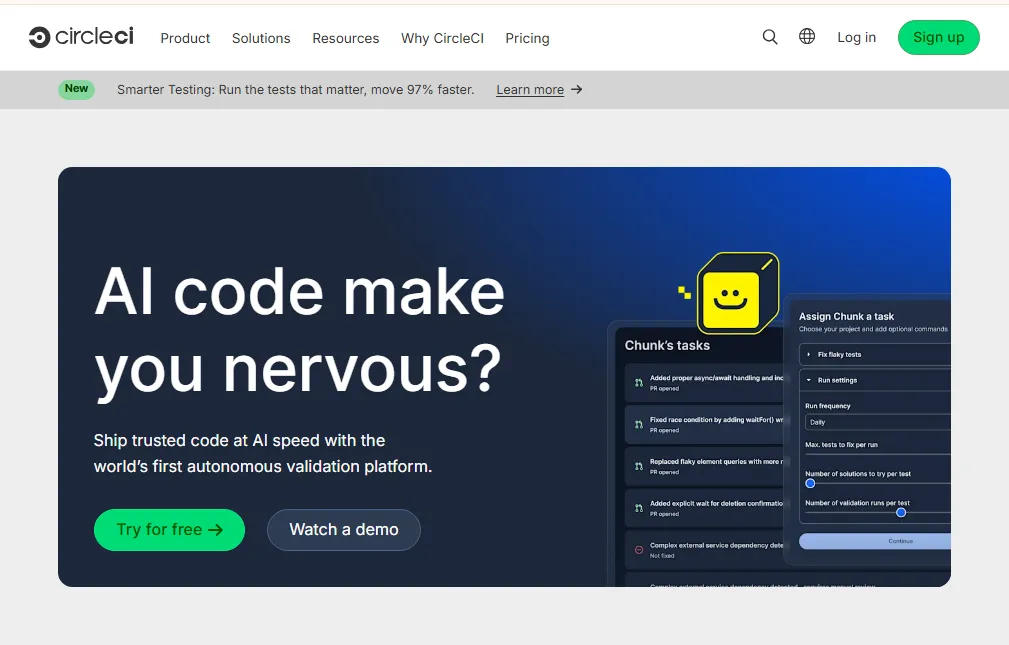This screenshot has width=1009, height=645.
Task: Click "Added proper async/await handling" task row
Action: (x=704, y=383)
